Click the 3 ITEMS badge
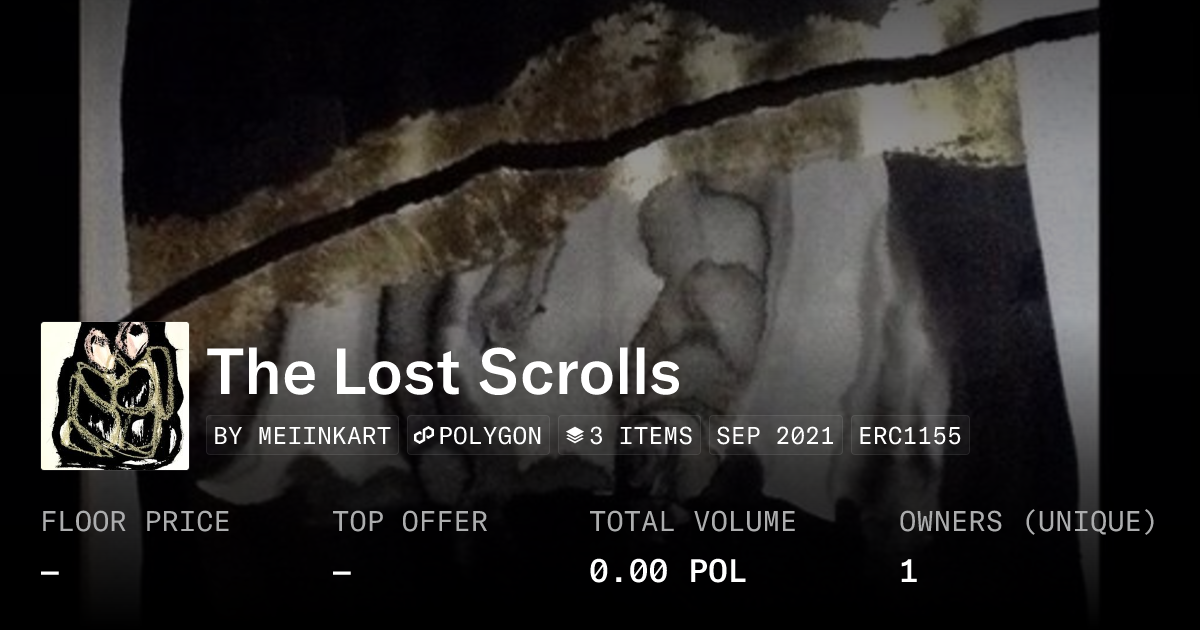1200x630 pixels. [x=629, y=436]
